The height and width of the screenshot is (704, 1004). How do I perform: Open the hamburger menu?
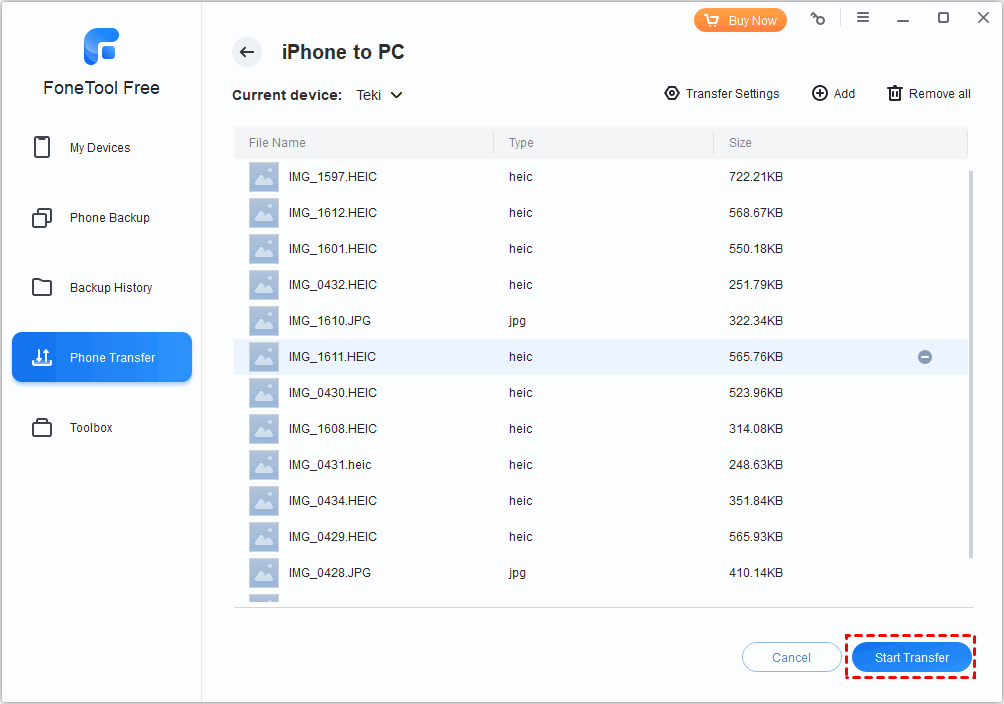pyautogui.click(x=863, y=17)
